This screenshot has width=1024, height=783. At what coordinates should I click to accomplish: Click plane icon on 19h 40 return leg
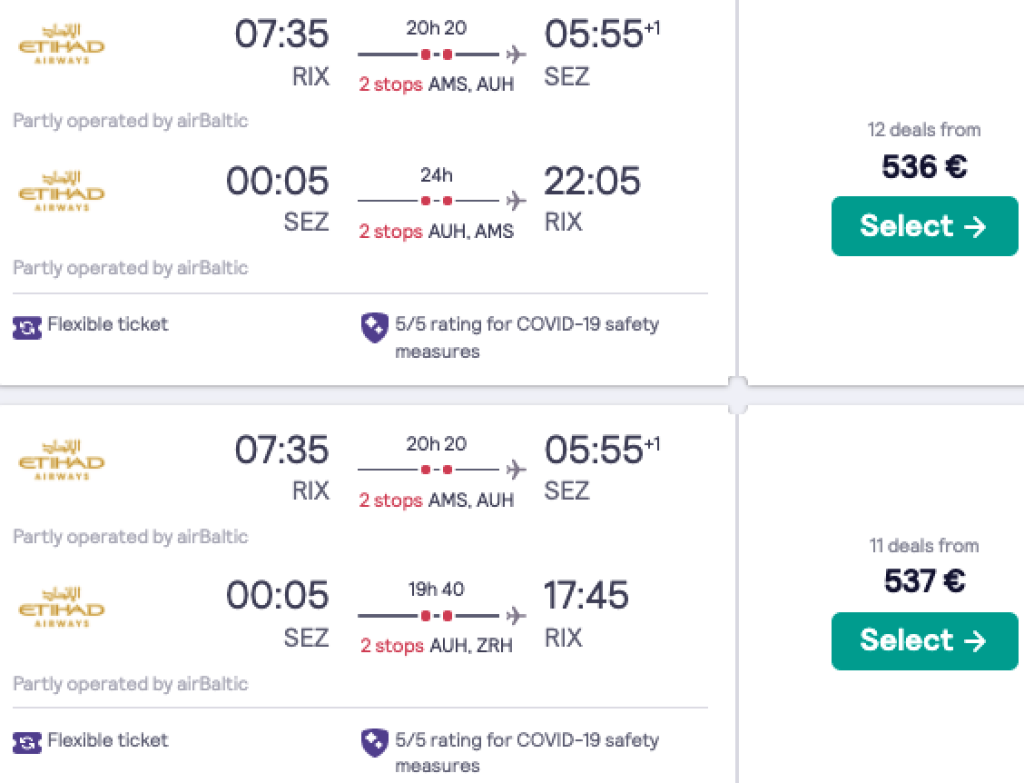click(x=516, y=615)
